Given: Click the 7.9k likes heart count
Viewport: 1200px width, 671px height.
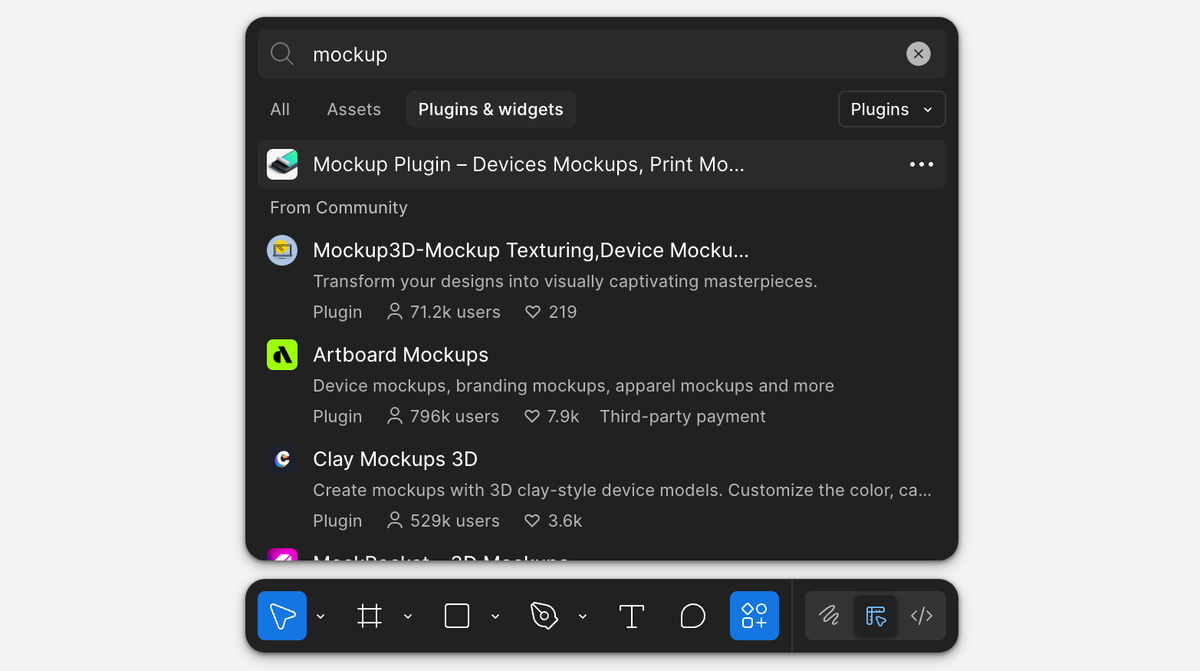Looking at the screenshot, I should click(552, 416).
